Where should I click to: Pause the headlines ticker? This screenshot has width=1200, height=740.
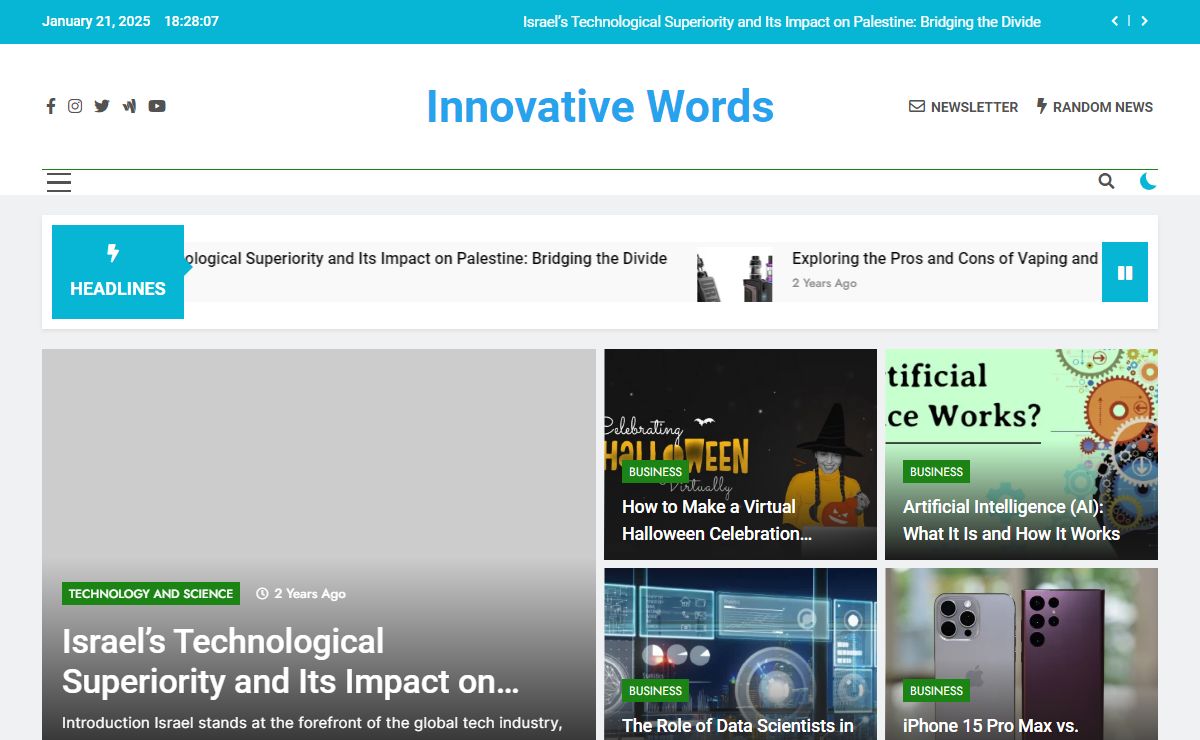(x=1125, y=272)
